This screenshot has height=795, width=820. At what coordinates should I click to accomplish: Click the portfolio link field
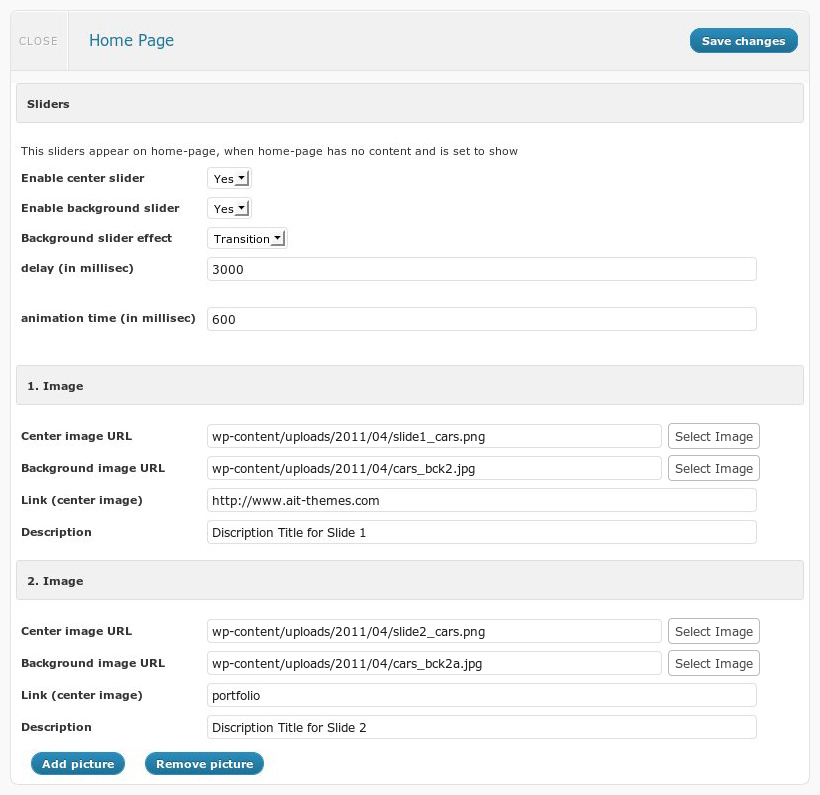[x=481, y=695]
